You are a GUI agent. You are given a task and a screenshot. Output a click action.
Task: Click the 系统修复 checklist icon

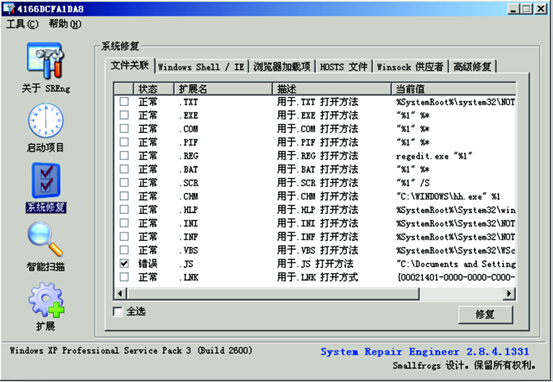click(46, 180)
